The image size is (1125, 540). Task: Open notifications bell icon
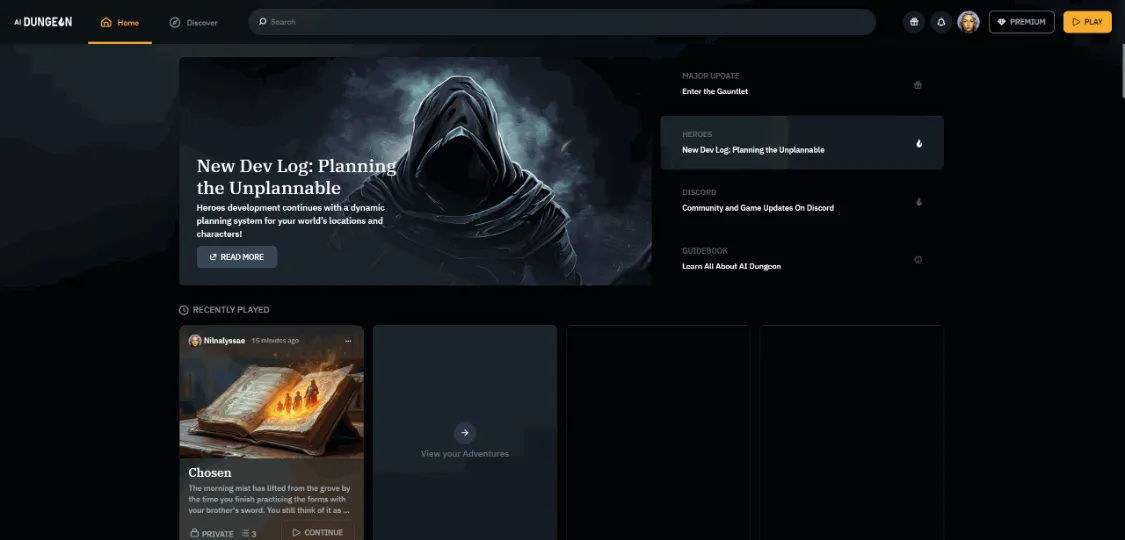pyautogui.click(x=941, y=22)
